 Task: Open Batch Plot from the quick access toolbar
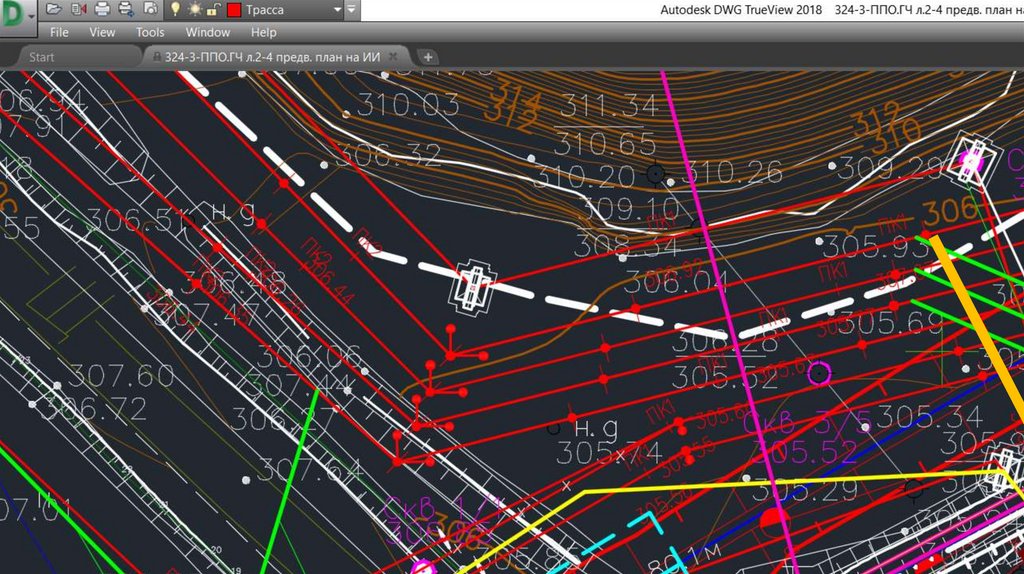point(126,10)
